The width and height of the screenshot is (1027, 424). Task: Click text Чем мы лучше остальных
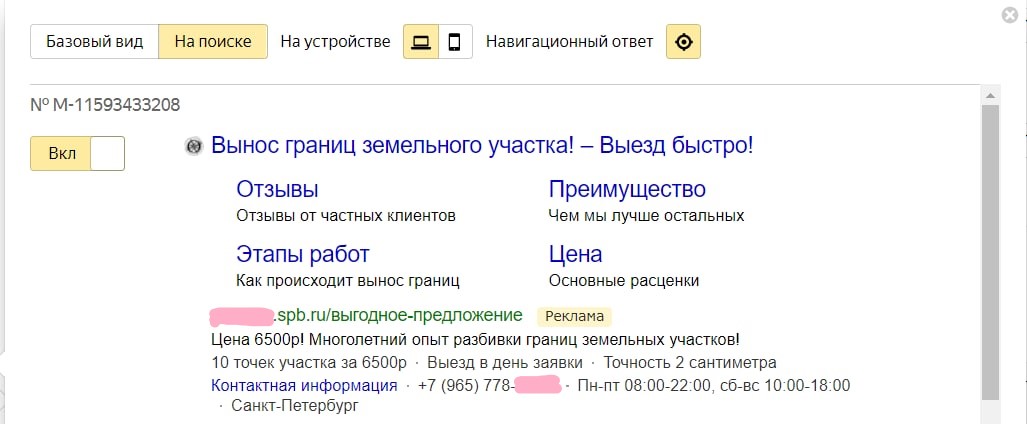pyautogui.click(x=646, y=216)
